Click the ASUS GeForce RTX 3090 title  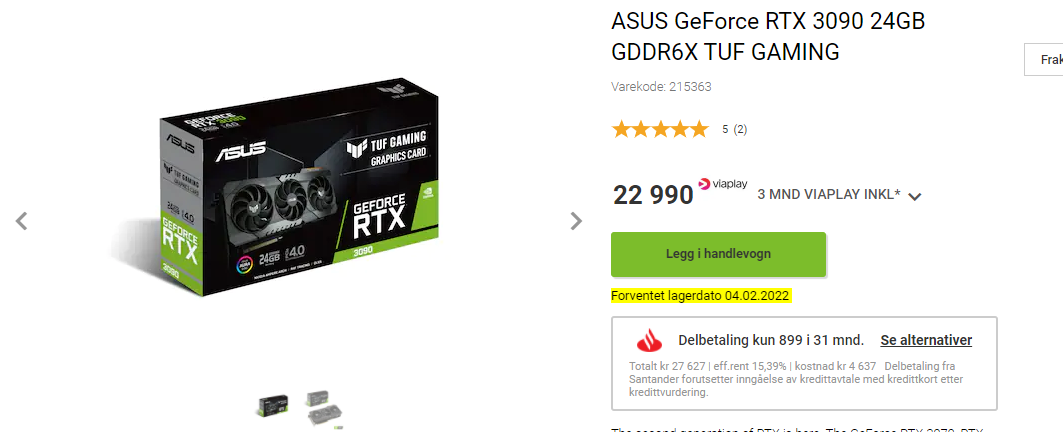pyautogui.click(x=768, y=36)
